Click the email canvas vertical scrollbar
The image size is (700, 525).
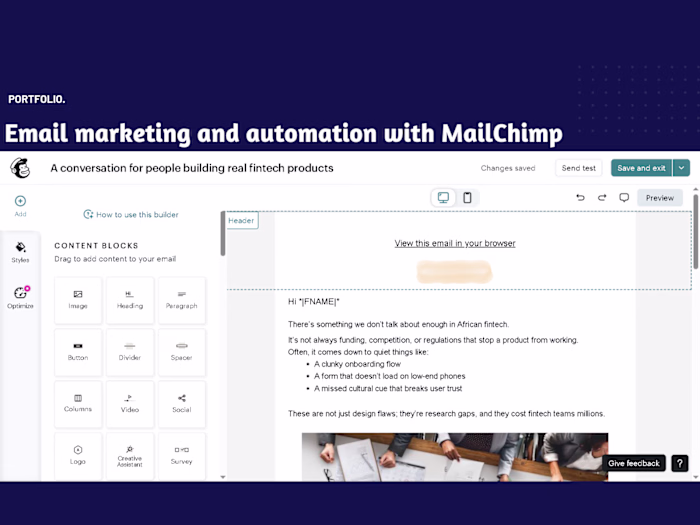tap(695, 231)
